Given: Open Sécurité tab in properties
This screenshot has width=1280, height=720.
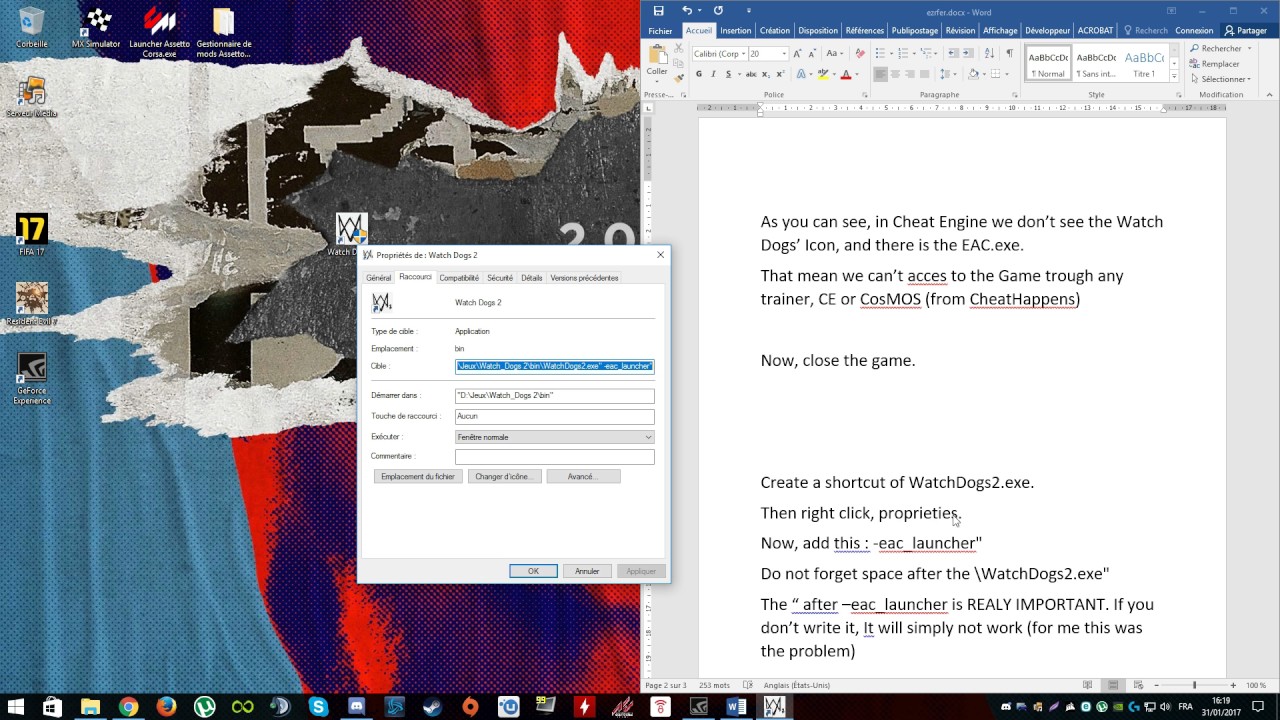Looking at the screenshot, I should (x=500, y=278).
